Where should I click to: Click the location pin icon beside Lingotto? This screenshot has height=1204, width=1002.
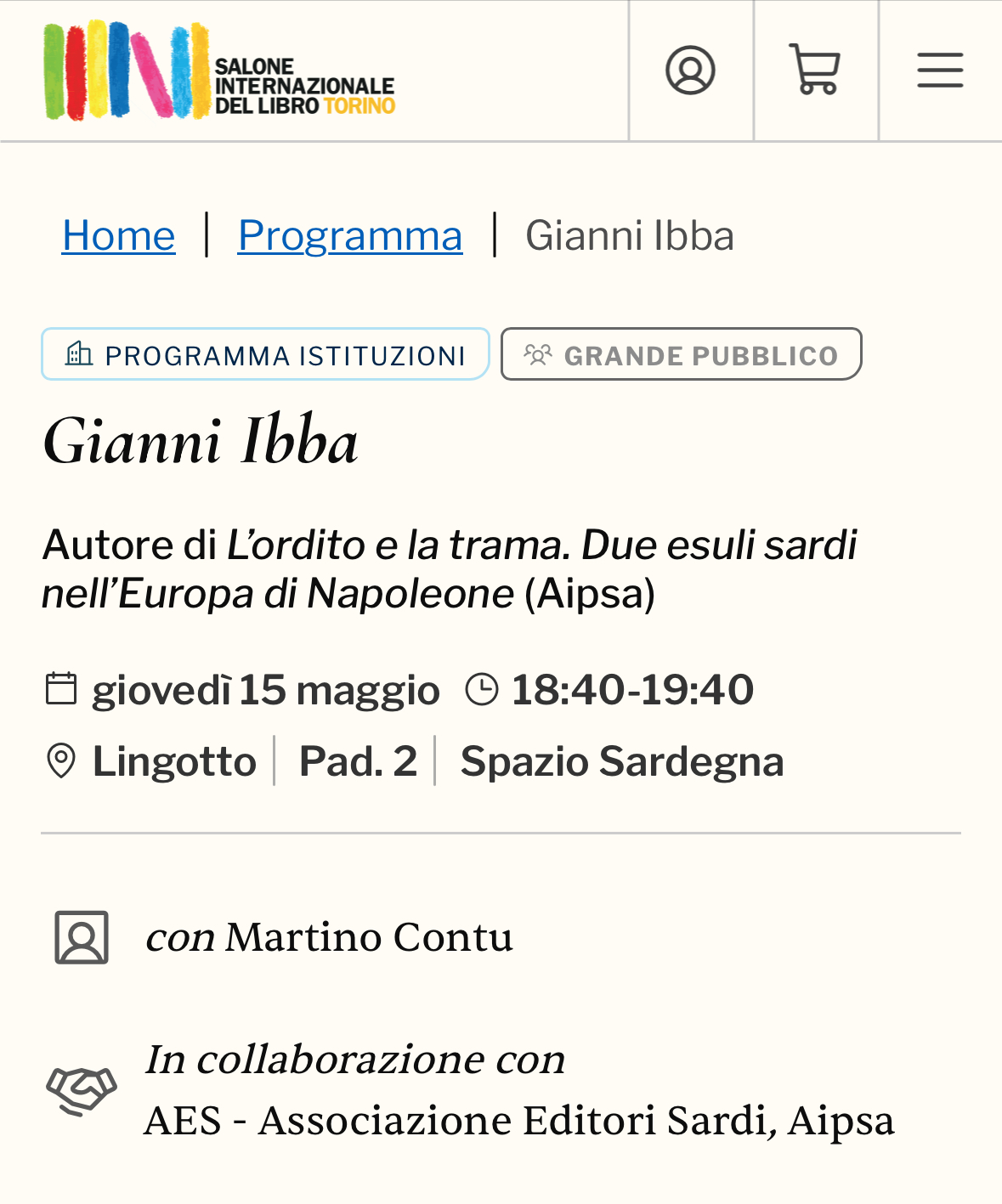(60, 760)
